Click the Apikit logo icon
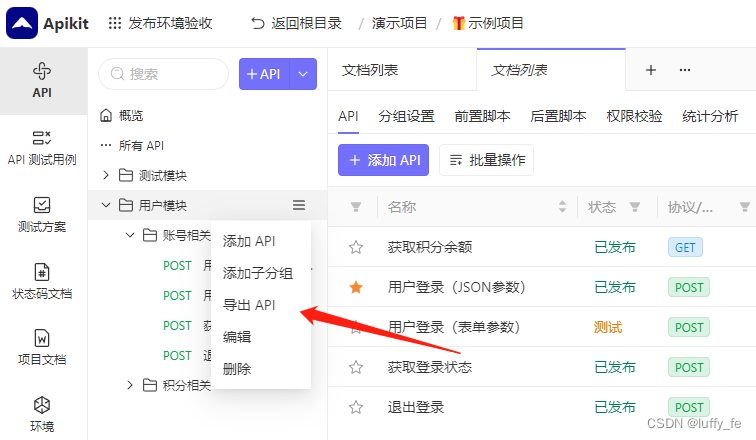The width and height of the screenshot is (756, 440). pos(22,23)
